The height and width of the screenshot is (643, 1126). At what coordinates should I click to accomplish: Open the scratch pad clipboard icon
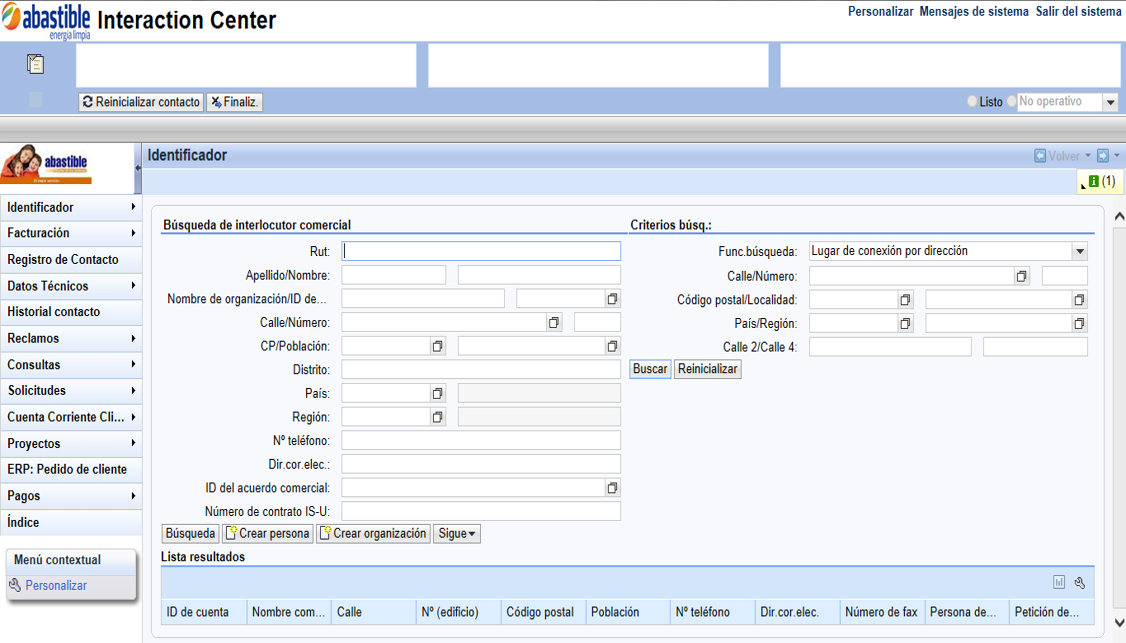click(x=35, y=64)
